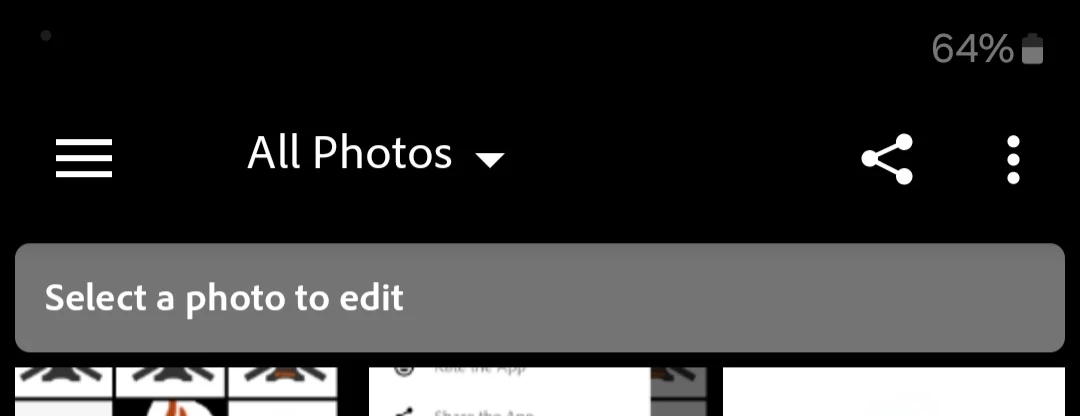
Task: Expand the All Photos album dropdown
Action: tap(375, 153)
